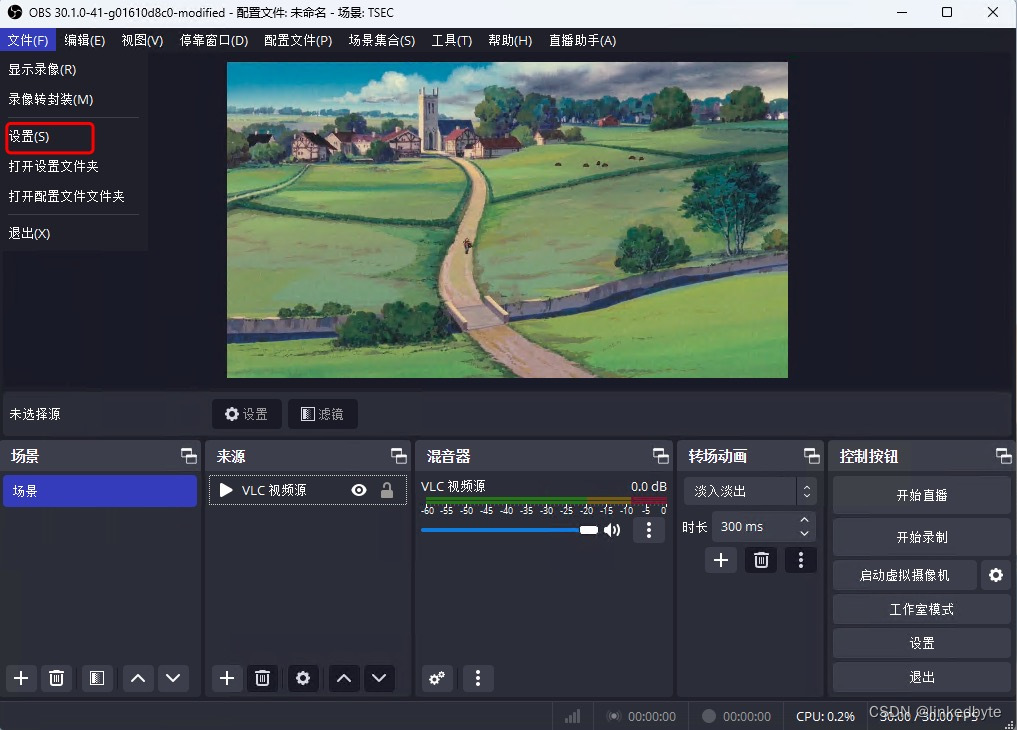Click the 滤镜 filters button

click(322, 414)
